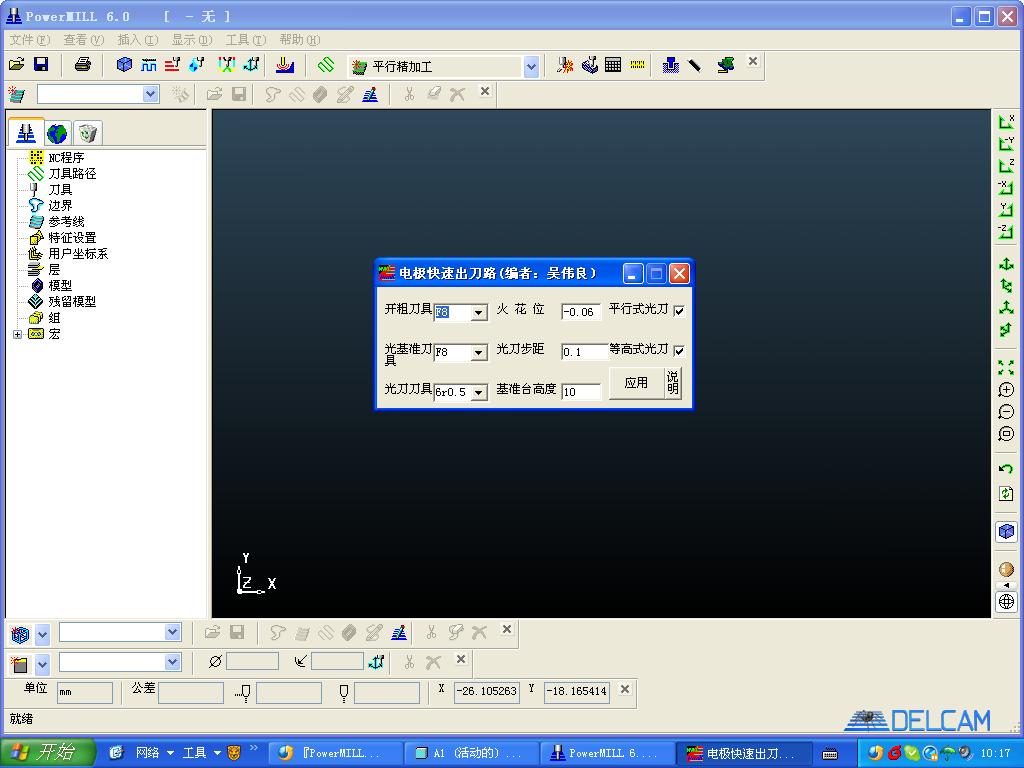Close the main toolbar with its X
Image resolution: width=1024 pixels, height=768 pixels.
coord(753,61)
